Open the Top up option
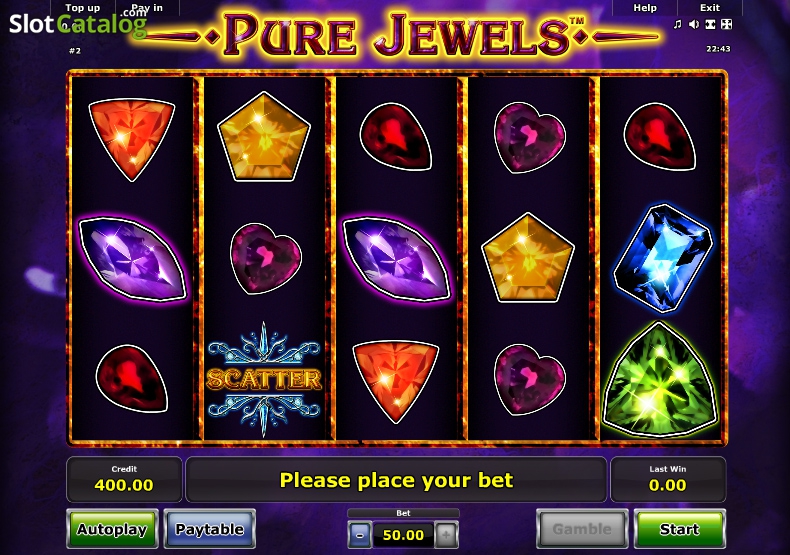The image size is (790, 555). click(83, 8)
